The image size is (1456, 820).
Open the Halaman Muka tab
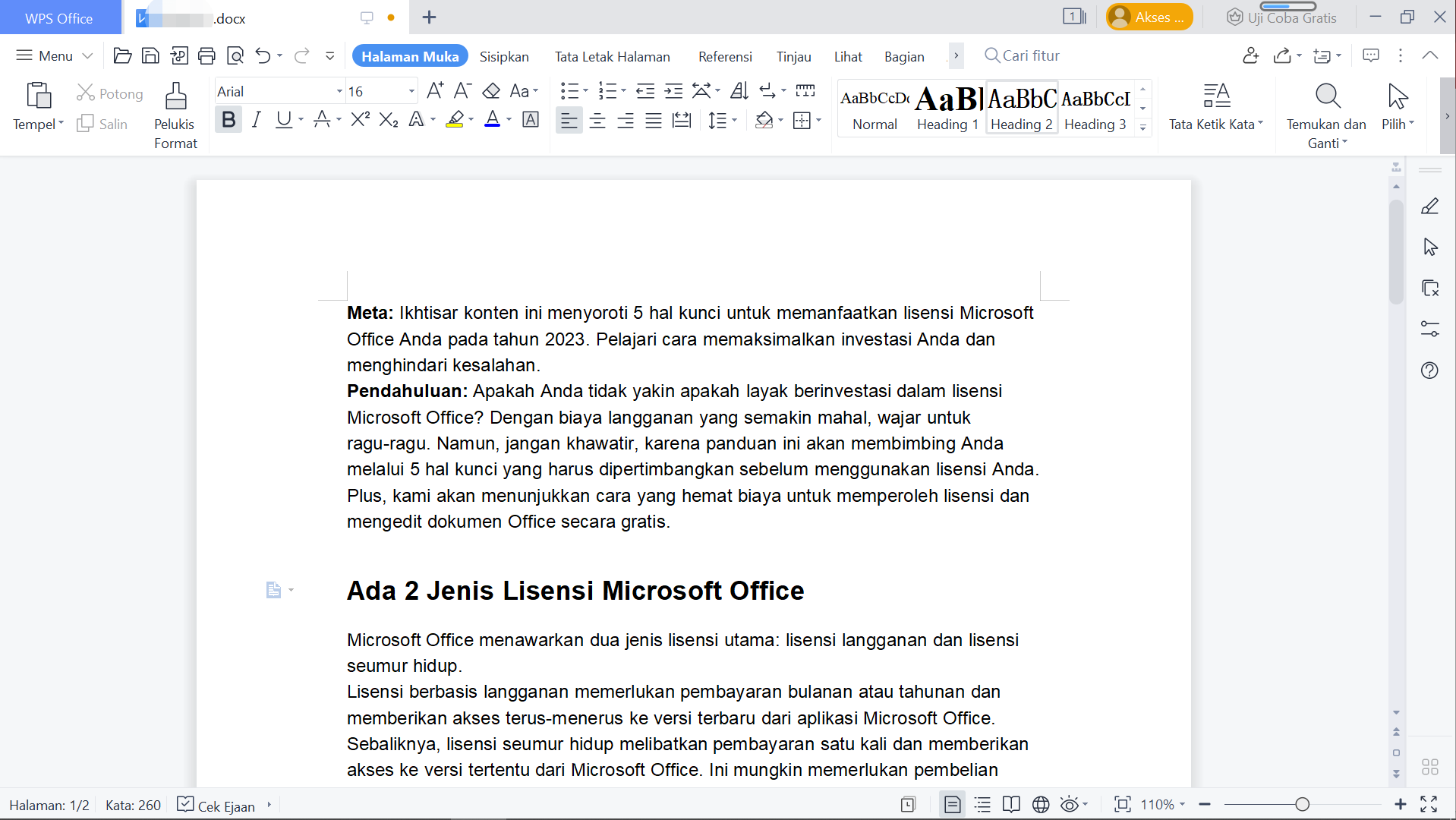[x=410, y=56]
